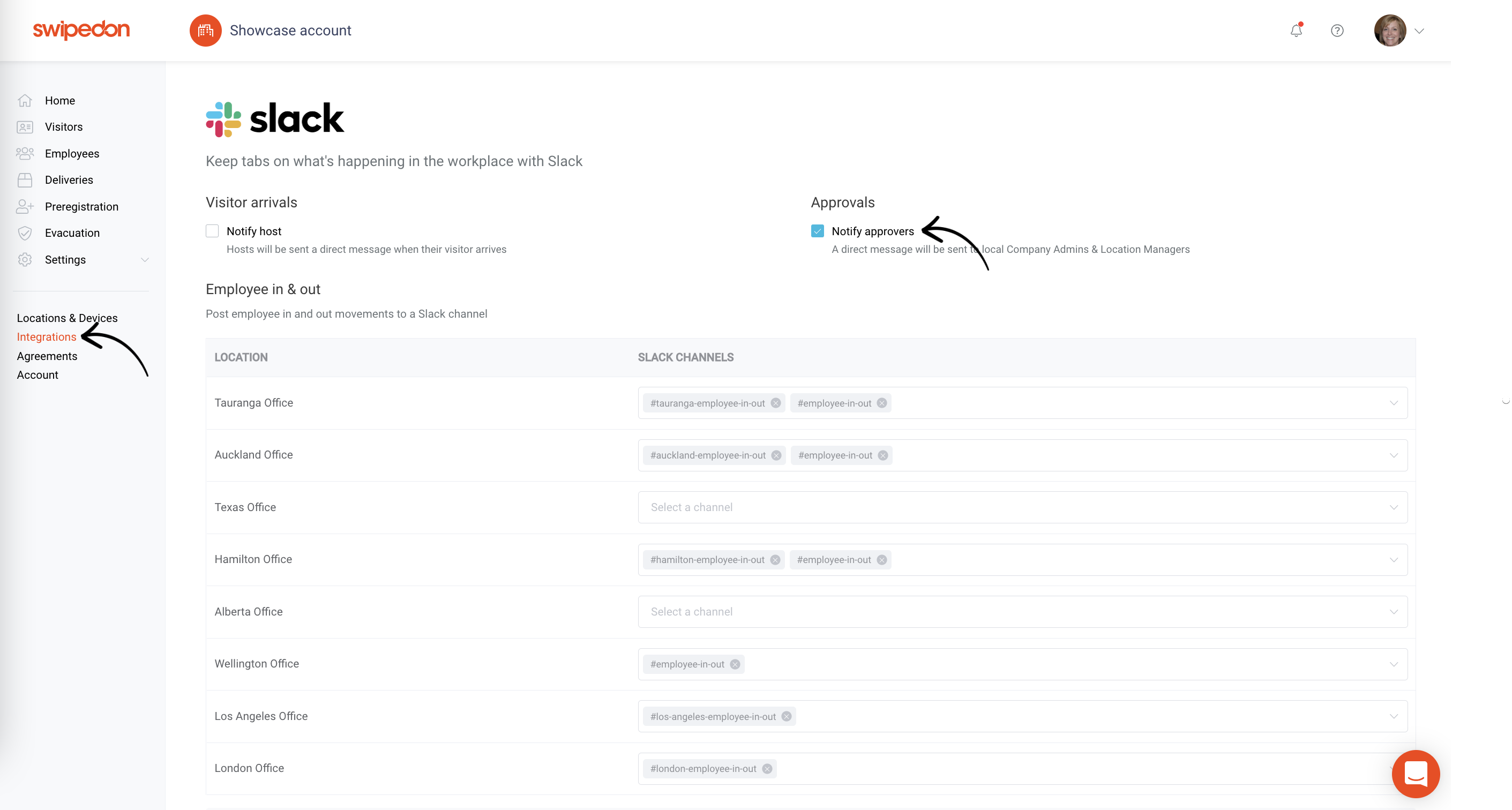Viewport: 1512px width, 810px height.
Task: Expand the Settings menu chevron
Action: [x=144, y=259]
